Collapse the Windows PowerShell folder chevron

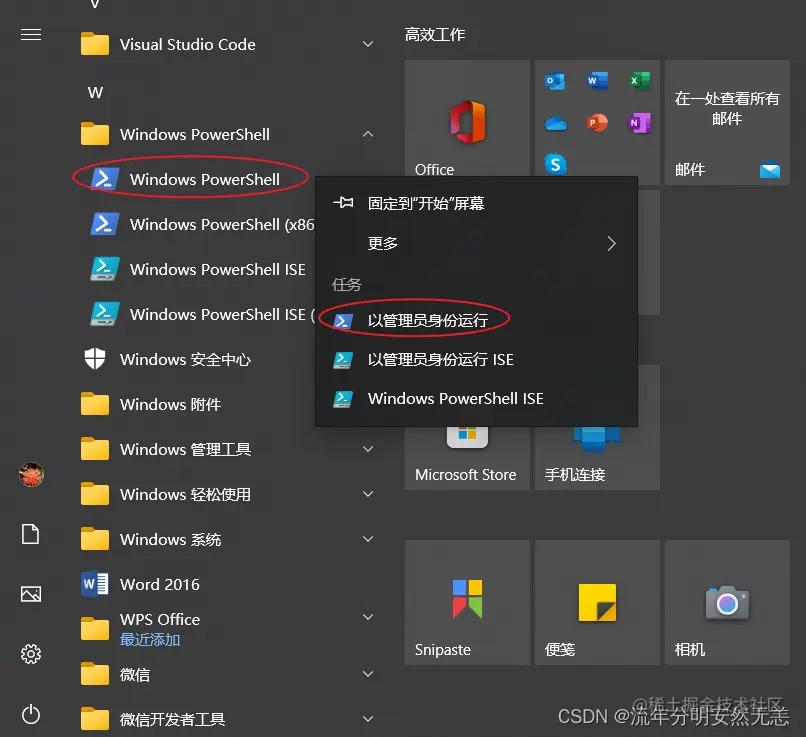pos(368,134)
